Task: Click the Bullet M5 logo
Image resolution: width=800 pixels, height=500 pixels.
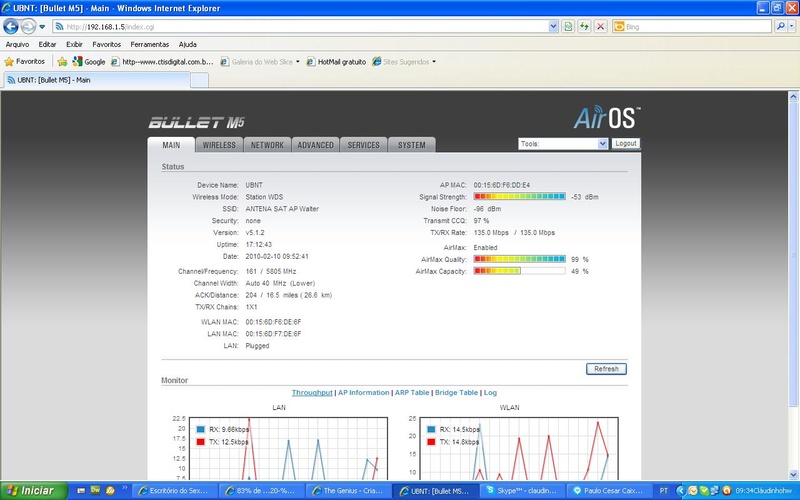Action: [196, 122]
